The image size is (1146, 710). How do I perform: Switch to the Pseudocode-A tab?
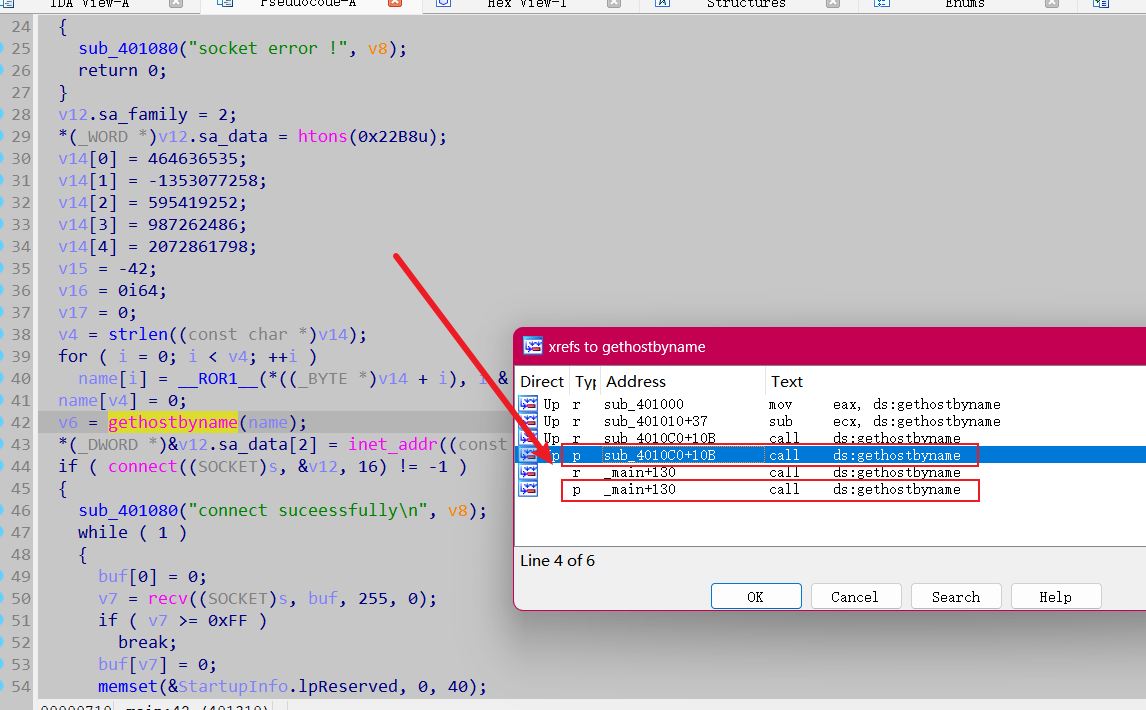pos(308,4)
